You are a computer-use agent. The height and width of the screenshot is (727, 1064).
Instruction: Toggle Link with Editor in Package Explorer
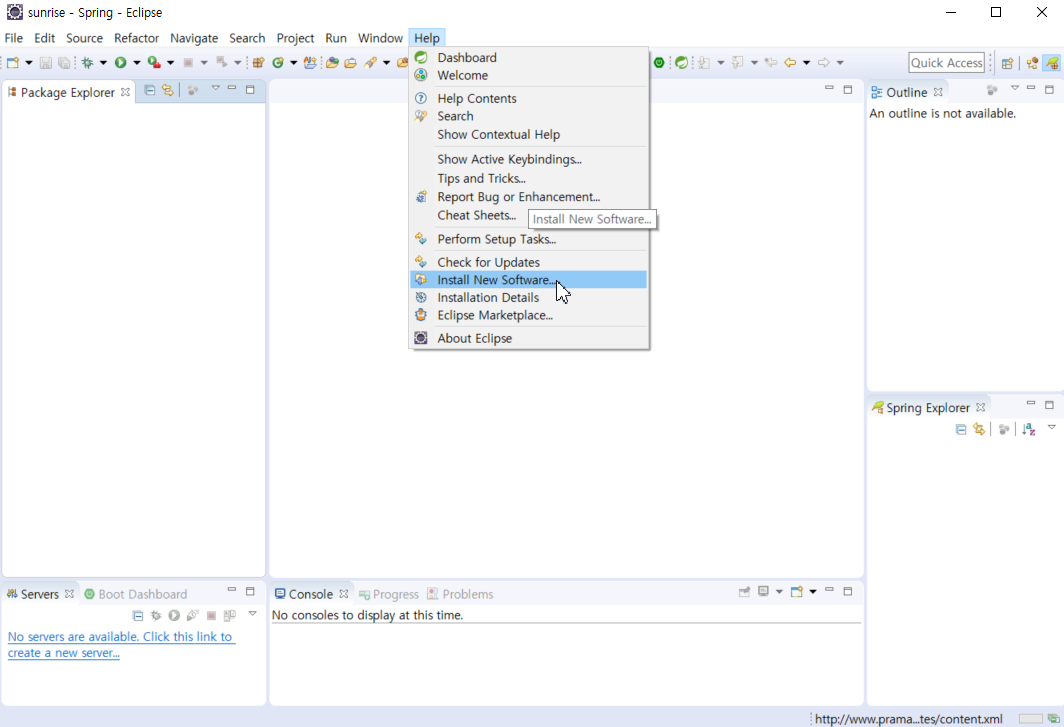point(168,90)
